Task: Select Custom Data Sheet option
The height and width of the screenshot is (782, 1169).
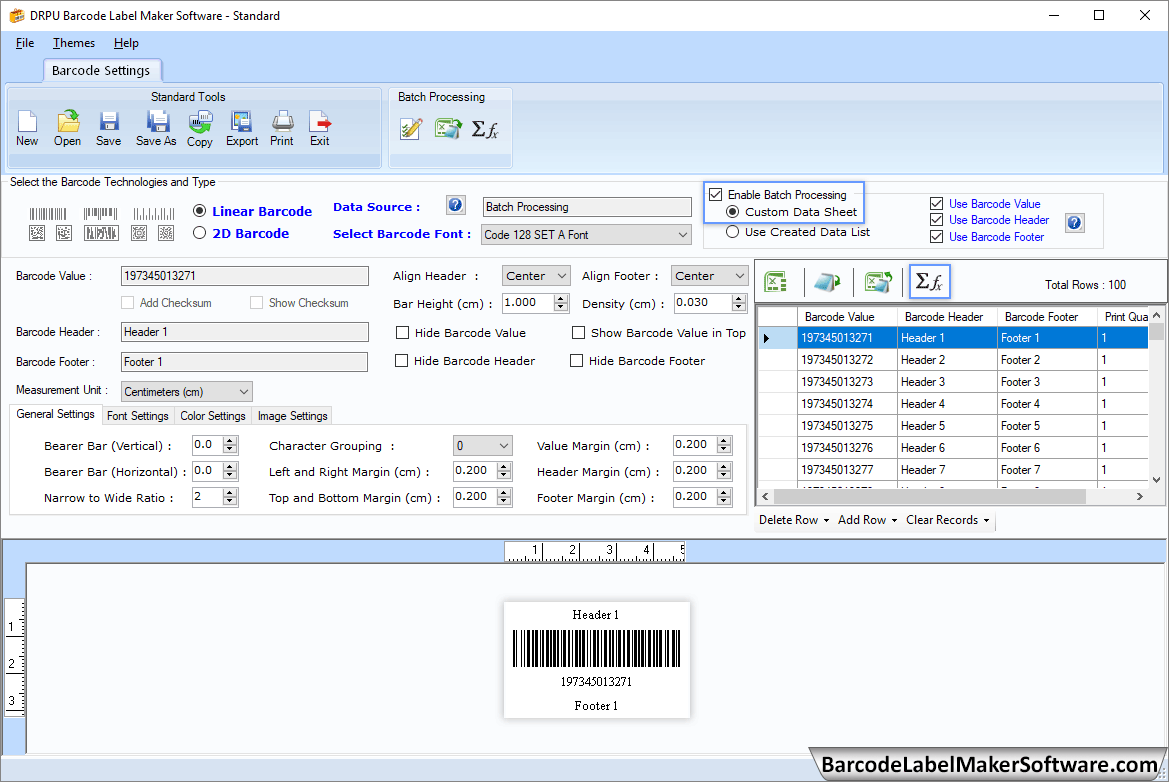Action: 733,212
